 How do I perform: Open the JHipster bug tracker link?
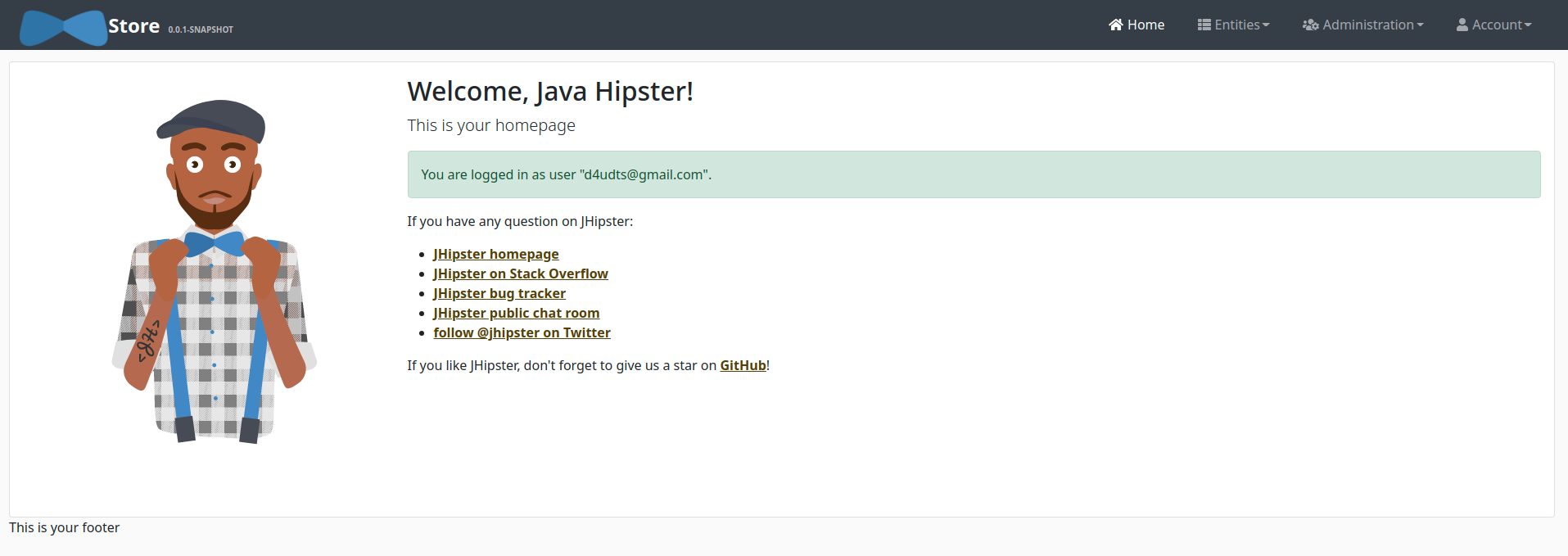point(499,293)
